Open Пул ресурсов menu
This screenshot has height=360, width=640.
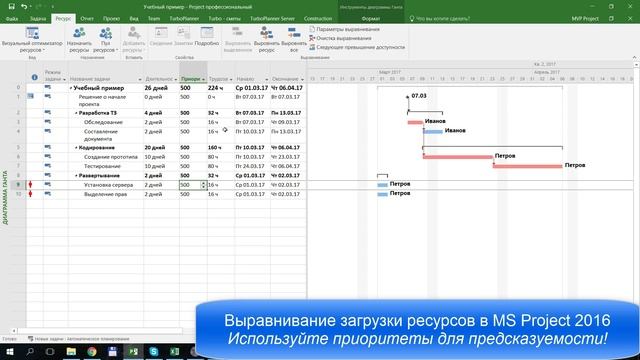[x=105, y=39]
